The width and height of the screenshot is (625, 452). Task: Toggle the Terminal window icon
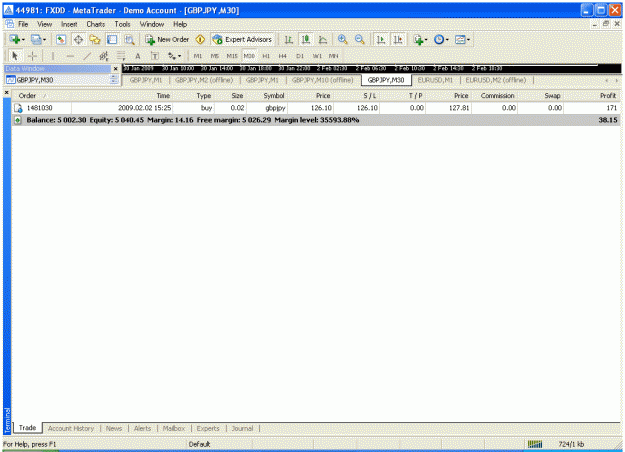112,39
